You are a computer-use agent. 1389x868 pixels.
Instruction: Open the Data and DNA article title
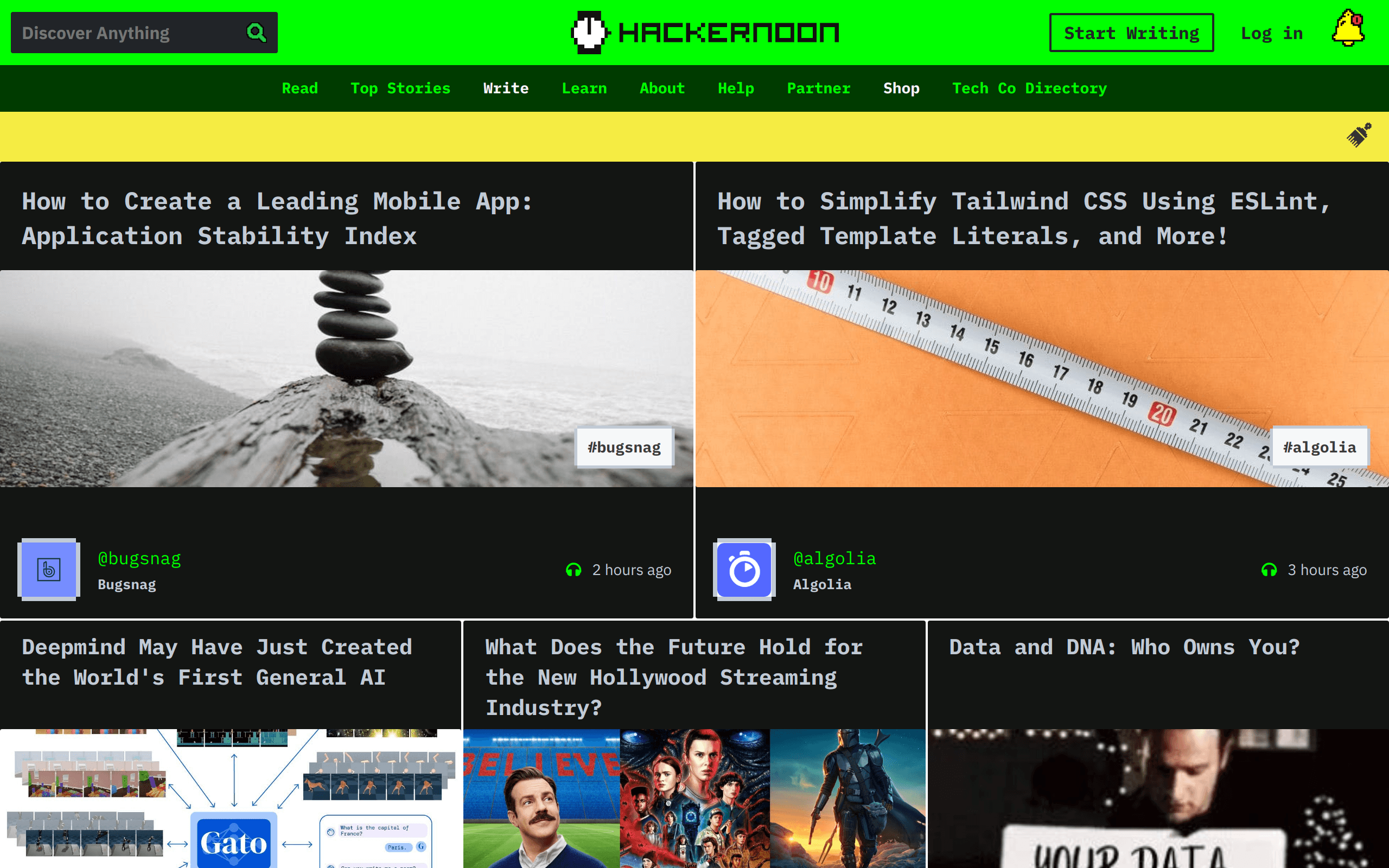click(1124, 648)
